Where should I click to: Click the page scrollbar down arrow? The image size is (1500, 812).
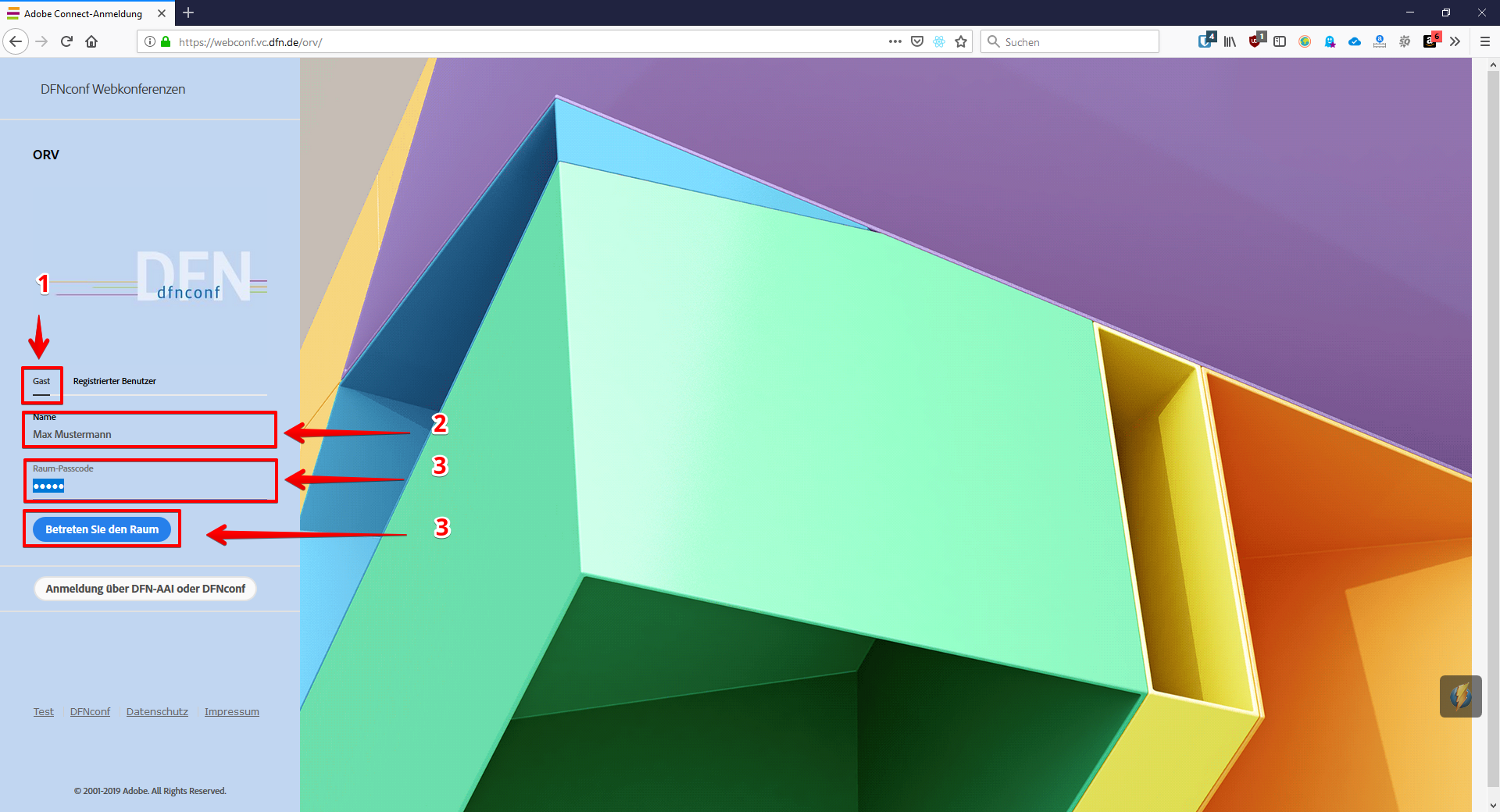(1493, 805)
